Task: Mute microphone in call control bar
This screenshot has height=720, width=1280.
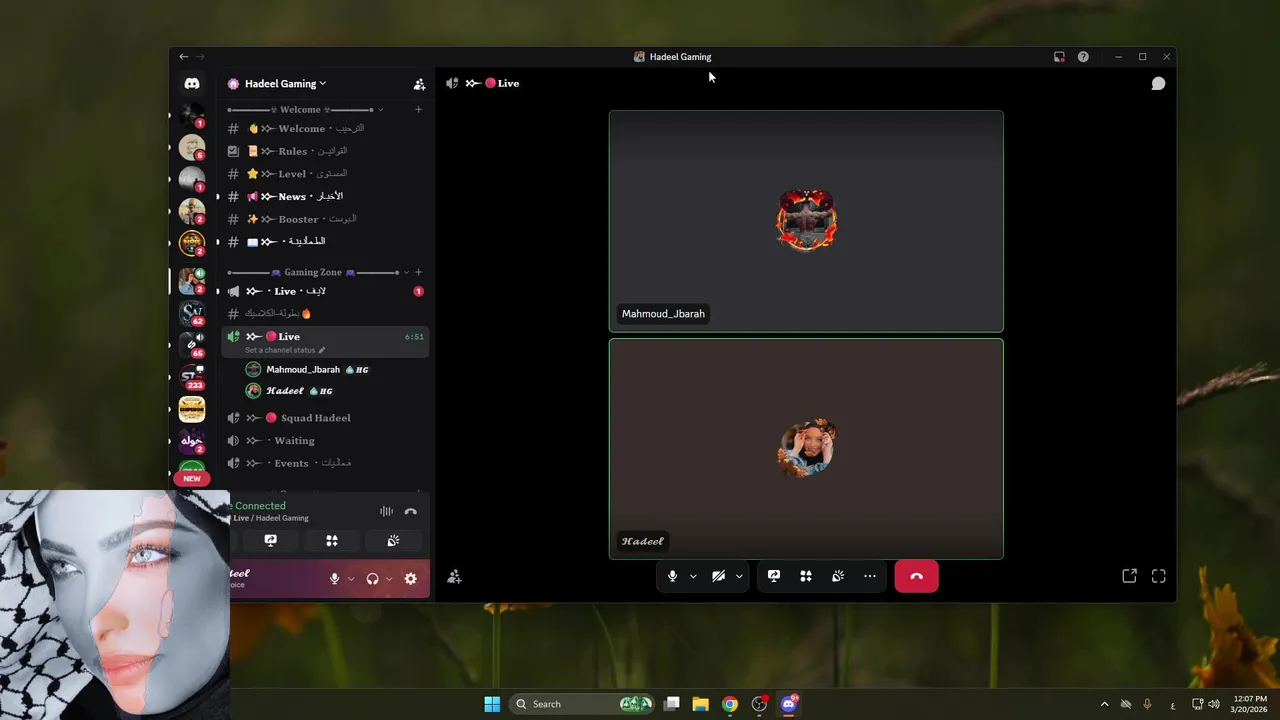Action: 673,576
